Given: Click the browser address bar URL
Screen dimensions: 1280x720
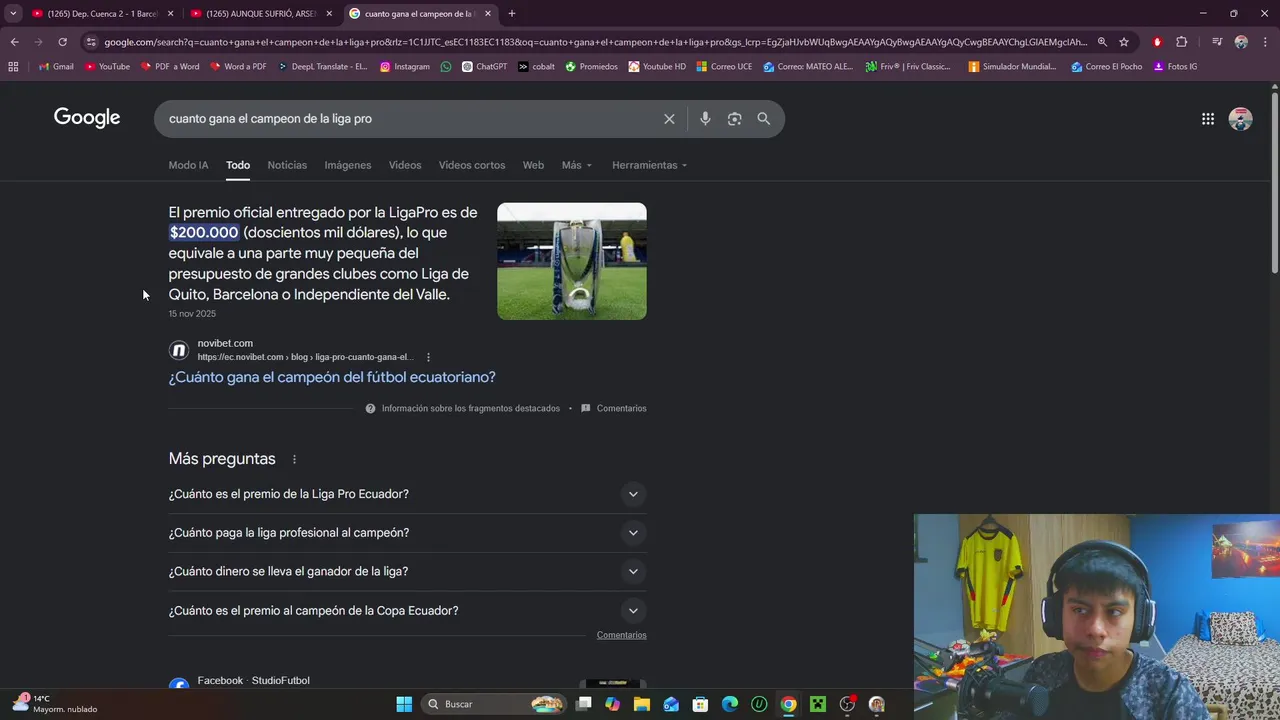Looking at the screenshot, I should pos(595,42).
